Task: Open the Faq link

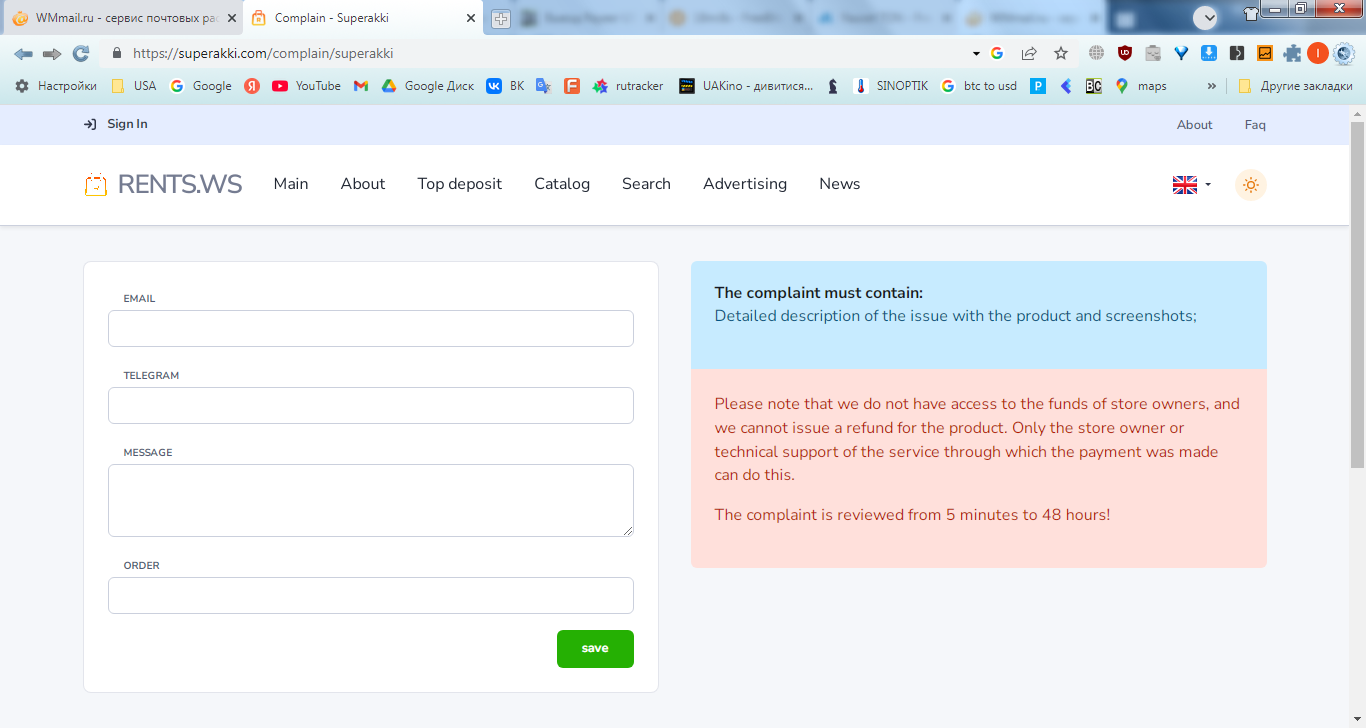Action: pyautogui.click(x=1255, y=125)
